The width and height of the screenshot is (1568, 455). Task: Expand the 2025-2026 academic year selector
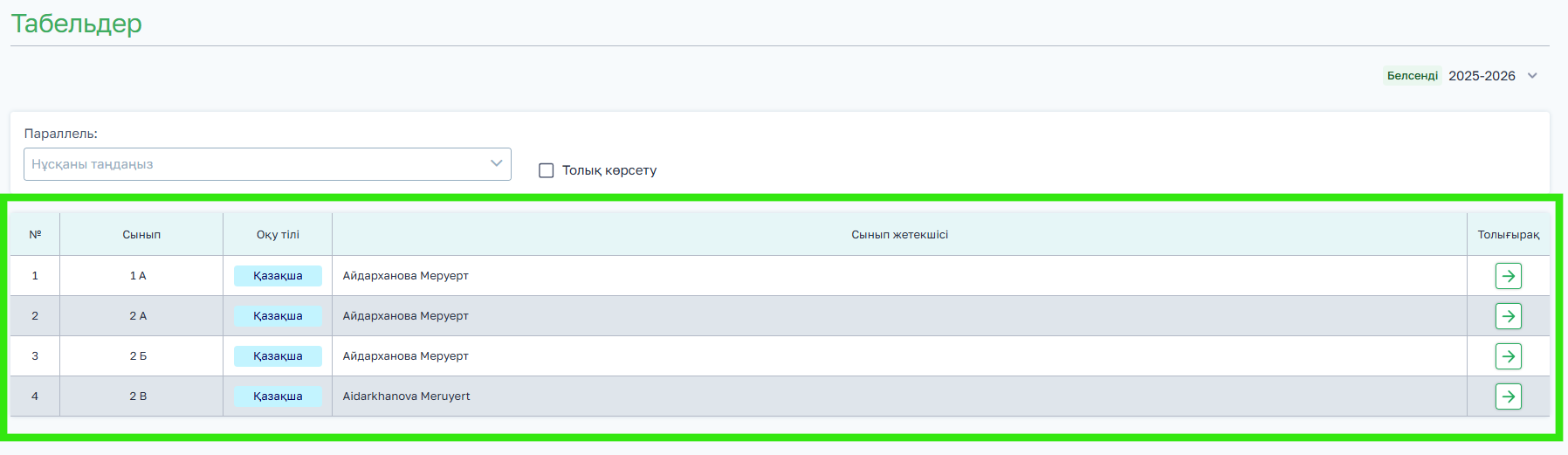1482,76
